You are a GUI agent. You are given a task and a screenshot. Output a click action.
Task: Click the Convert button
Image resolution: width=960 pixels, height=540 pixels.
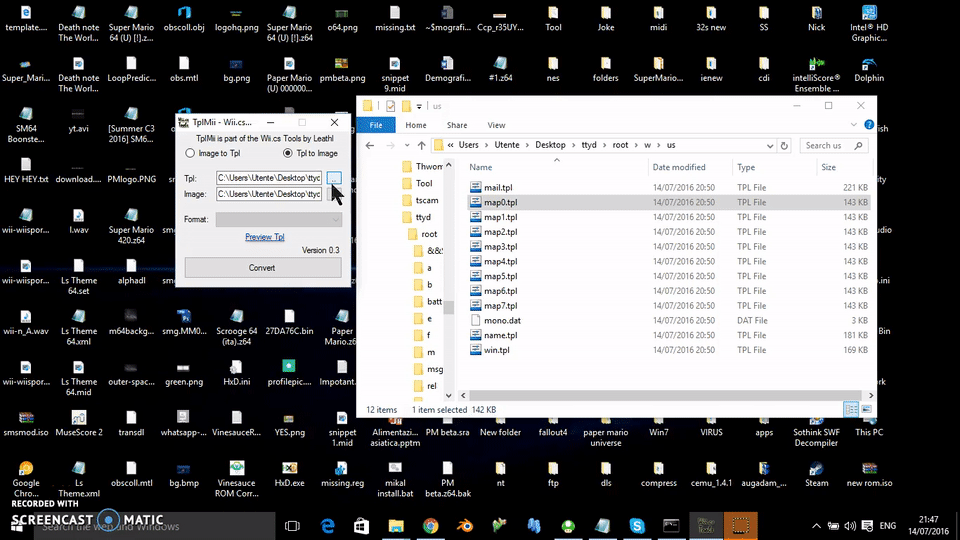coord(262,268)
